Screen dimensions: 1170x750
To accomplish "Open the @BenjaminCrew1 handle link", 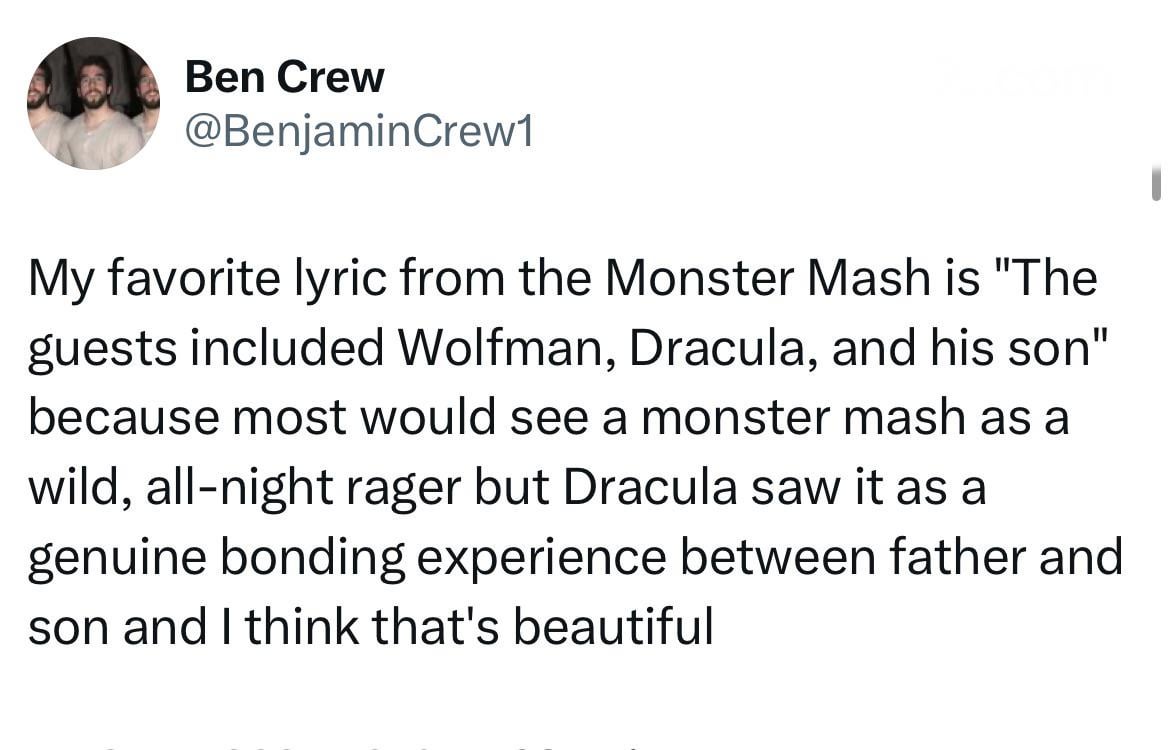I will [x=358, y=131].
